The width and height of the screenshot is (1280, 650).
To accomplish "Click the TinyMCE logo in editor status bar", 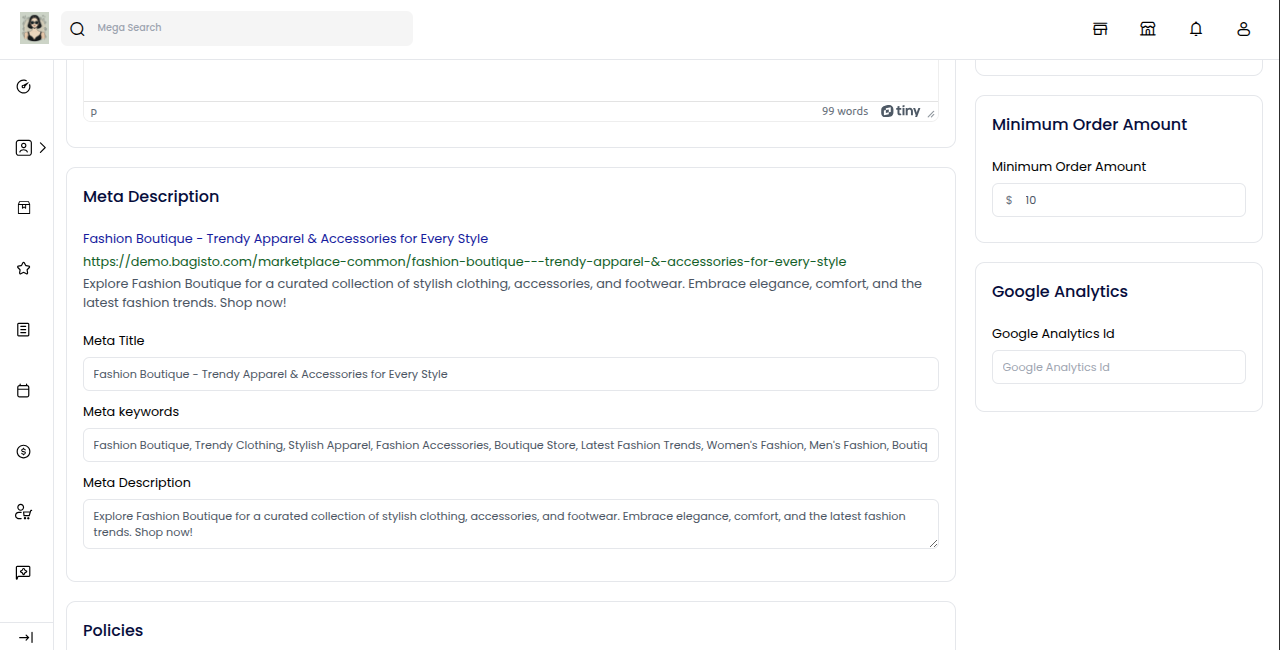I will point(901,111).
